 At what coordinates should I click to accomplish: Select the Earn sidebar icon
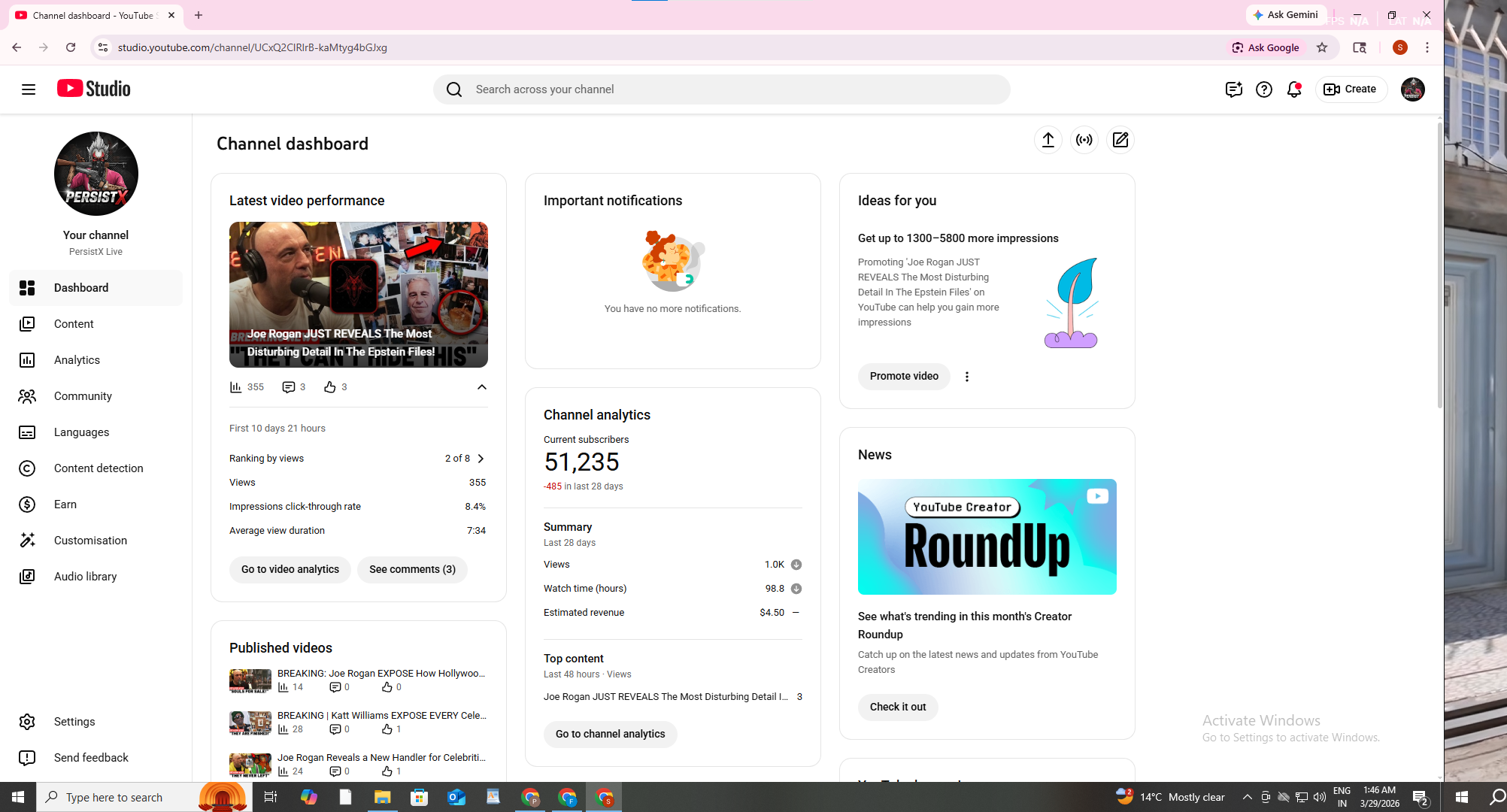click(x=27, y=504)
